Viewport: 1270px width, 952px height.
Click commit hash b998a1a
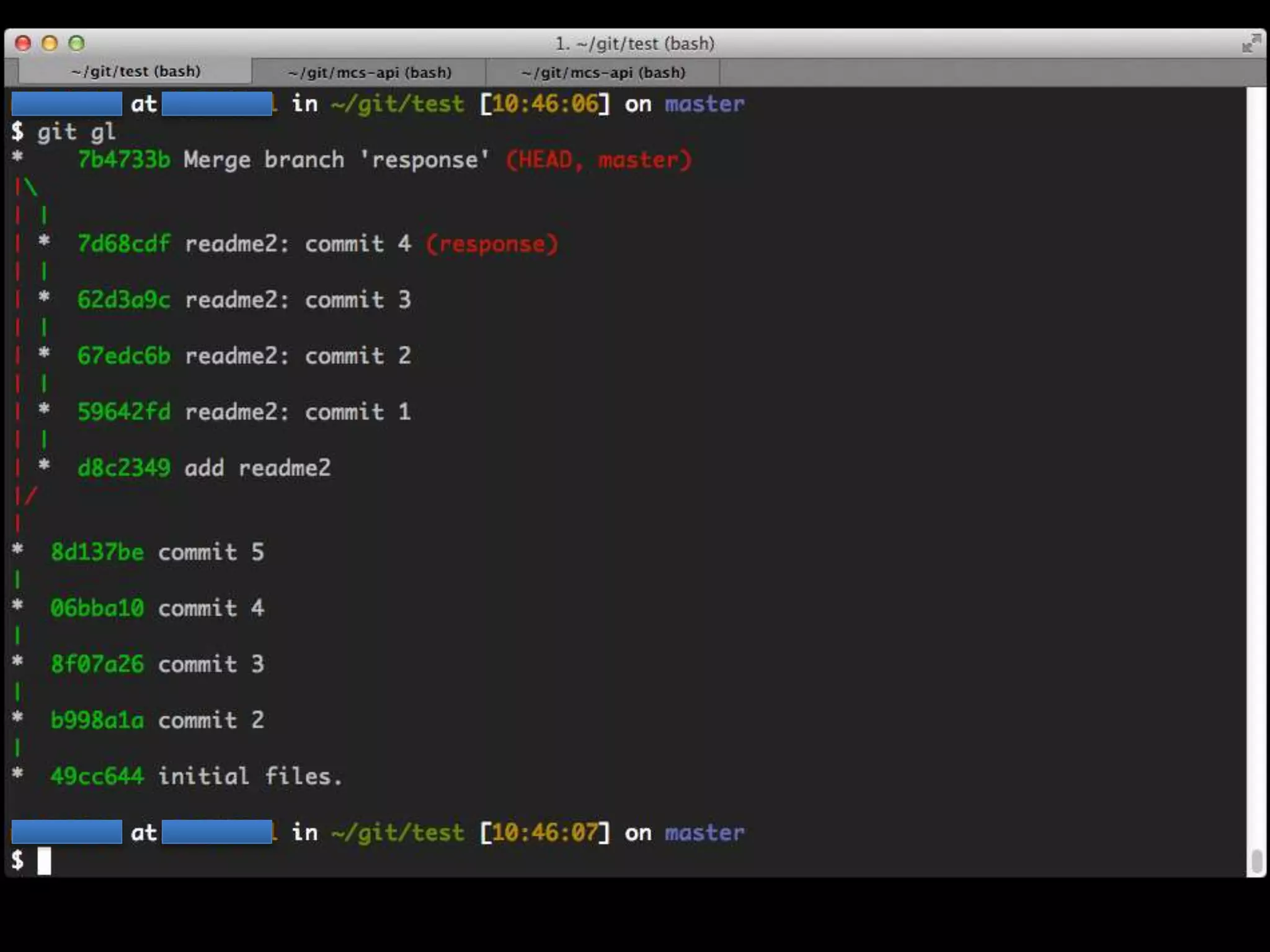(97, 720)
